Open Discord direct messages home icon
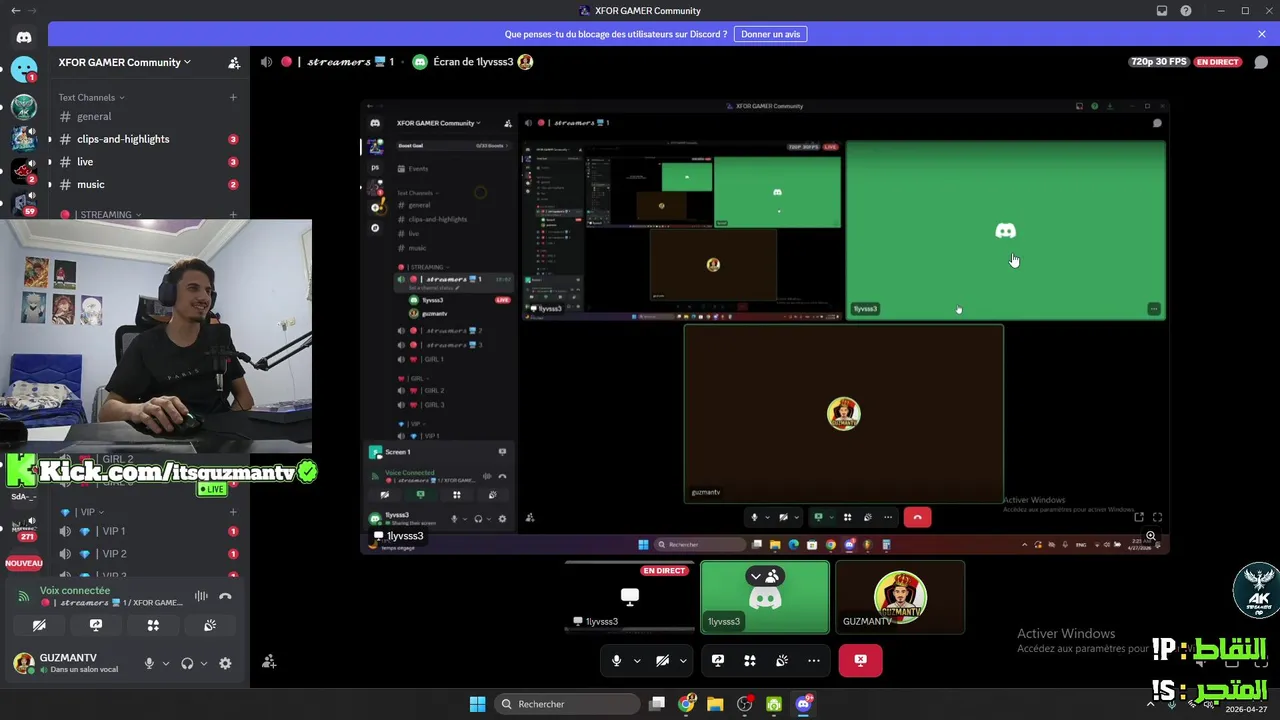The image size is (1280, 720). [x=24, y=37]
